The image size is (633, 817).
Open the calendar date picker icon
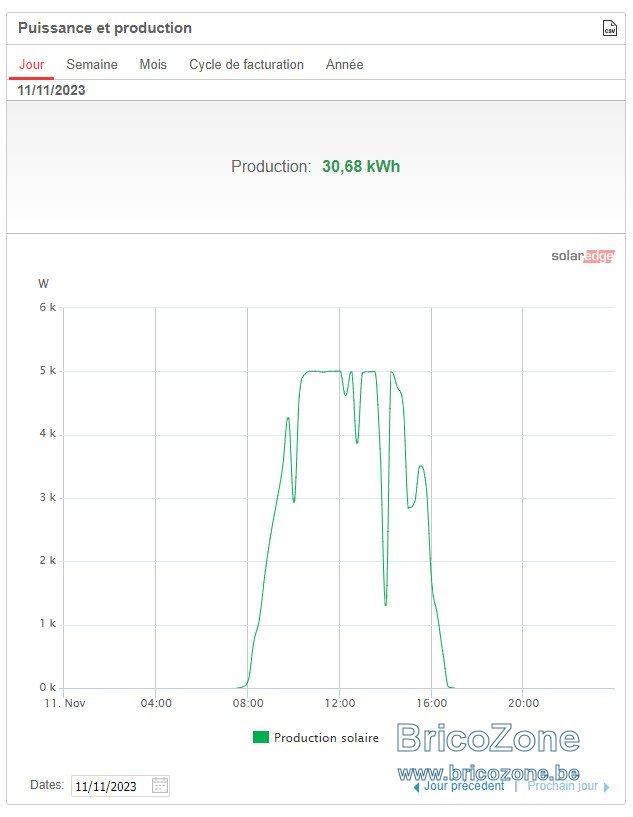[160, 785]
